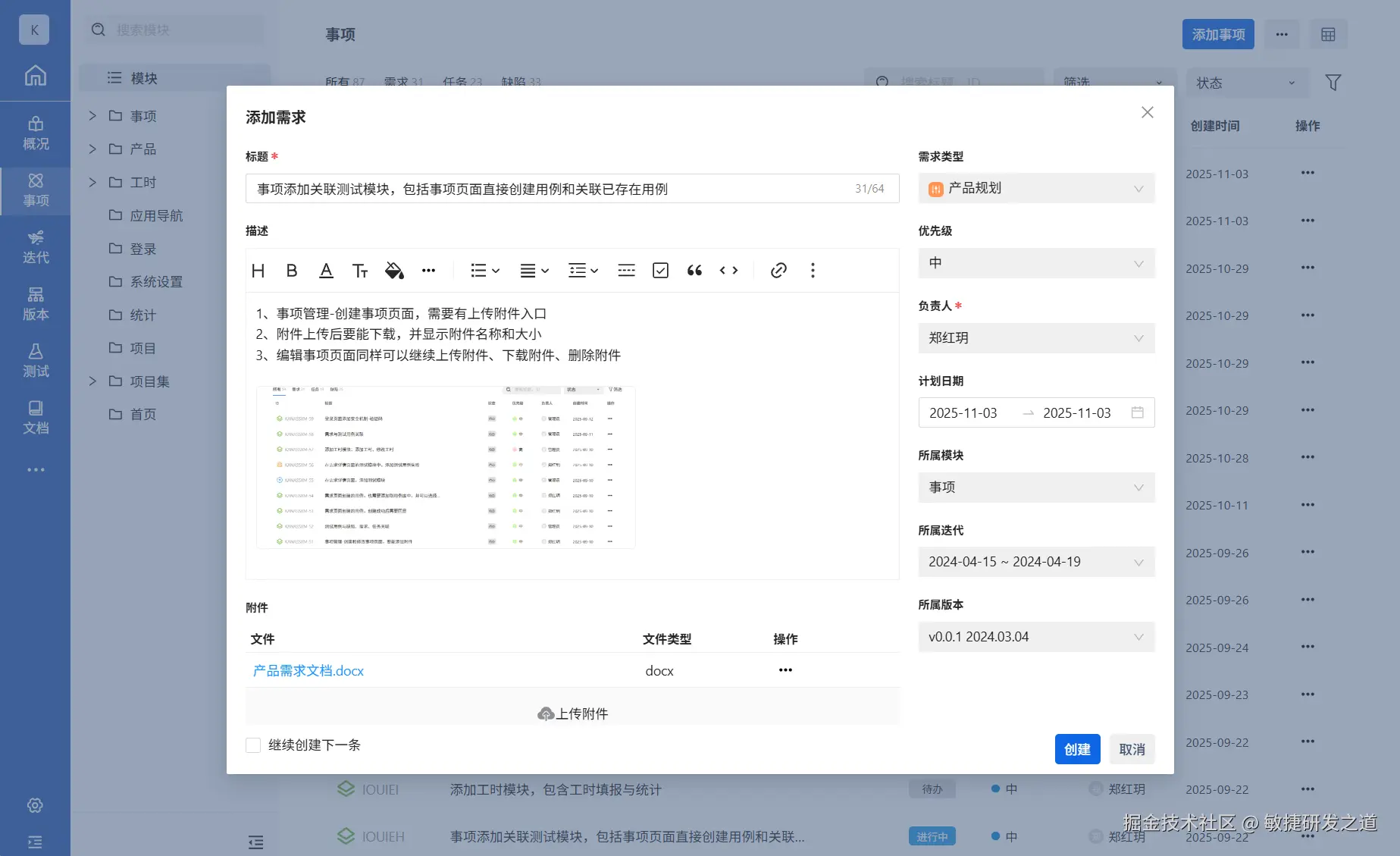Click the title input field
Viewport: 1400px width, 856px height.
[572, 189]
